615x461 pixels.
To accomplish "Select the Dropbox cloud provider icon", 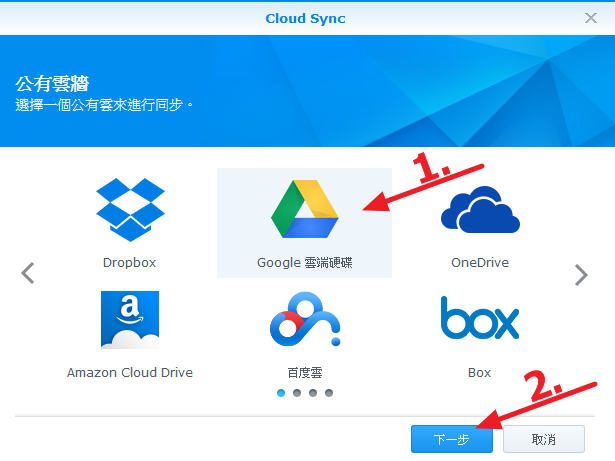I will [x=130, y=210].
